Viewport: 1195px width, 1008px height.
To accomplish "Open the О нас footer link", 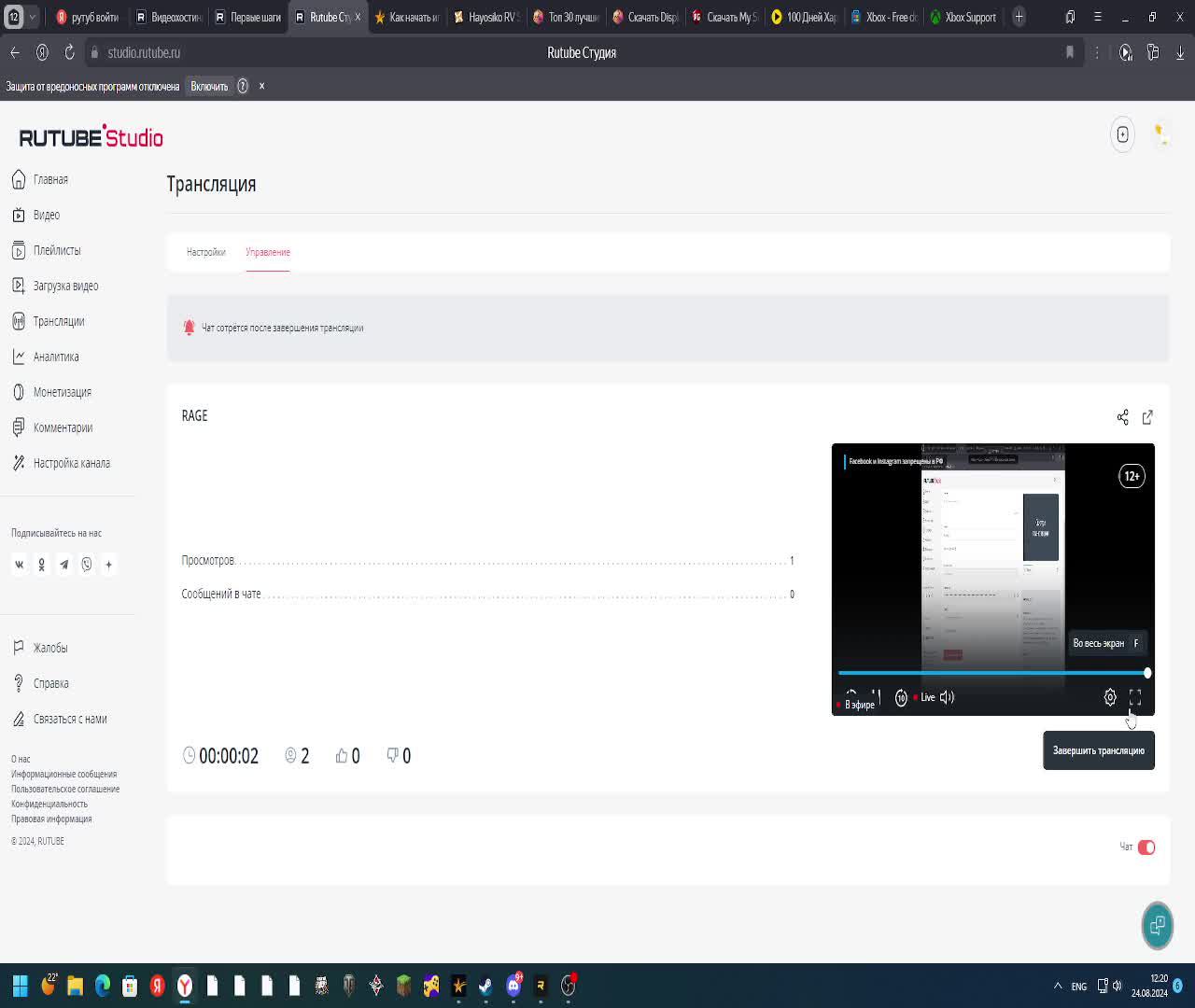I will point(21,759).
